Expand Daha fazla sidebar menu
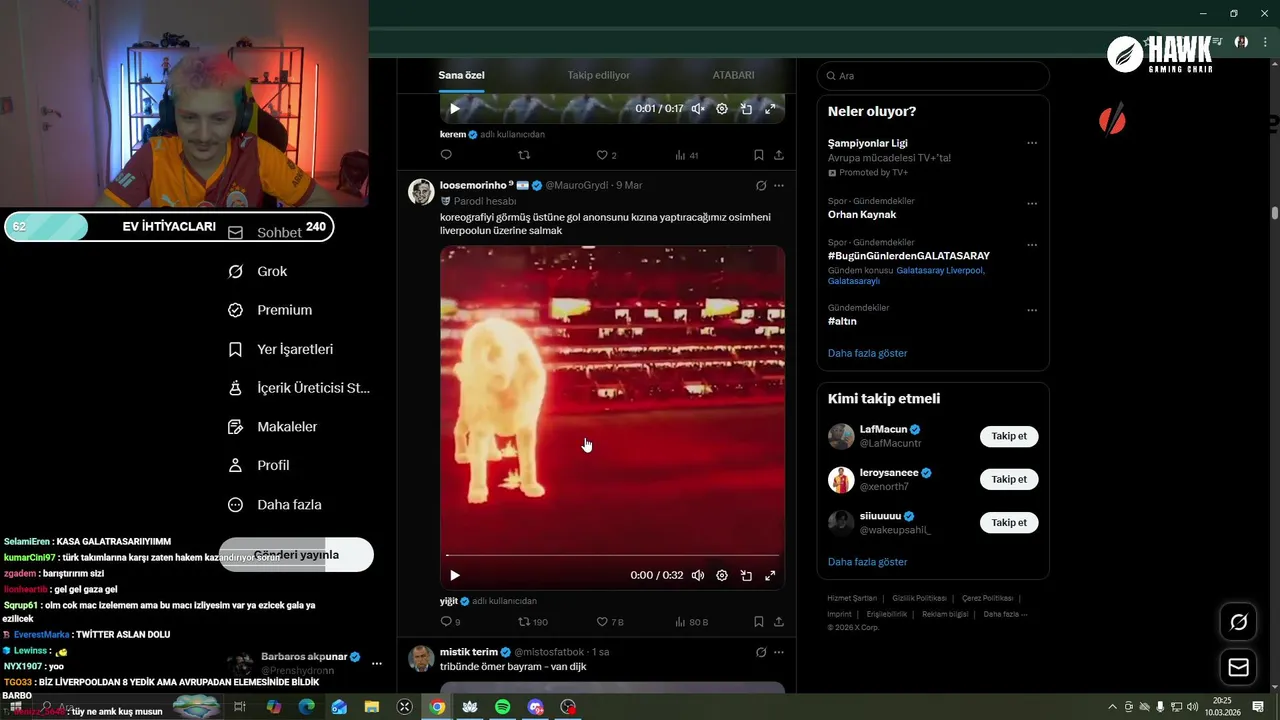 click(x=275, y=505)
